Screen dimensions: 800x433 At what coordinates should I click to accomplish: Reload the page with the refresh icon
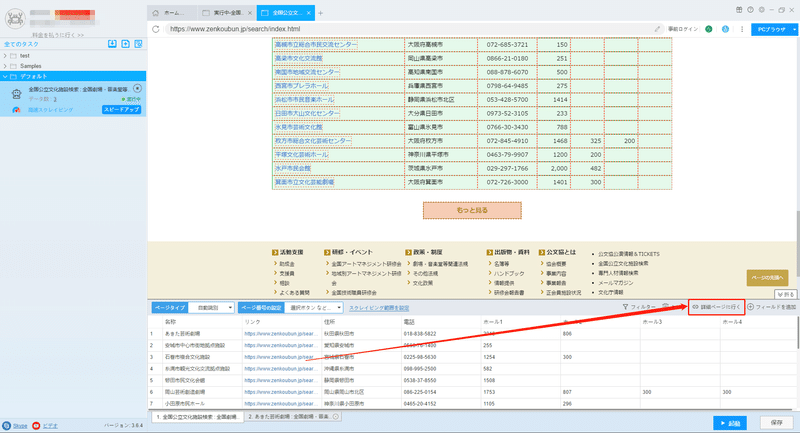[156, 29]
